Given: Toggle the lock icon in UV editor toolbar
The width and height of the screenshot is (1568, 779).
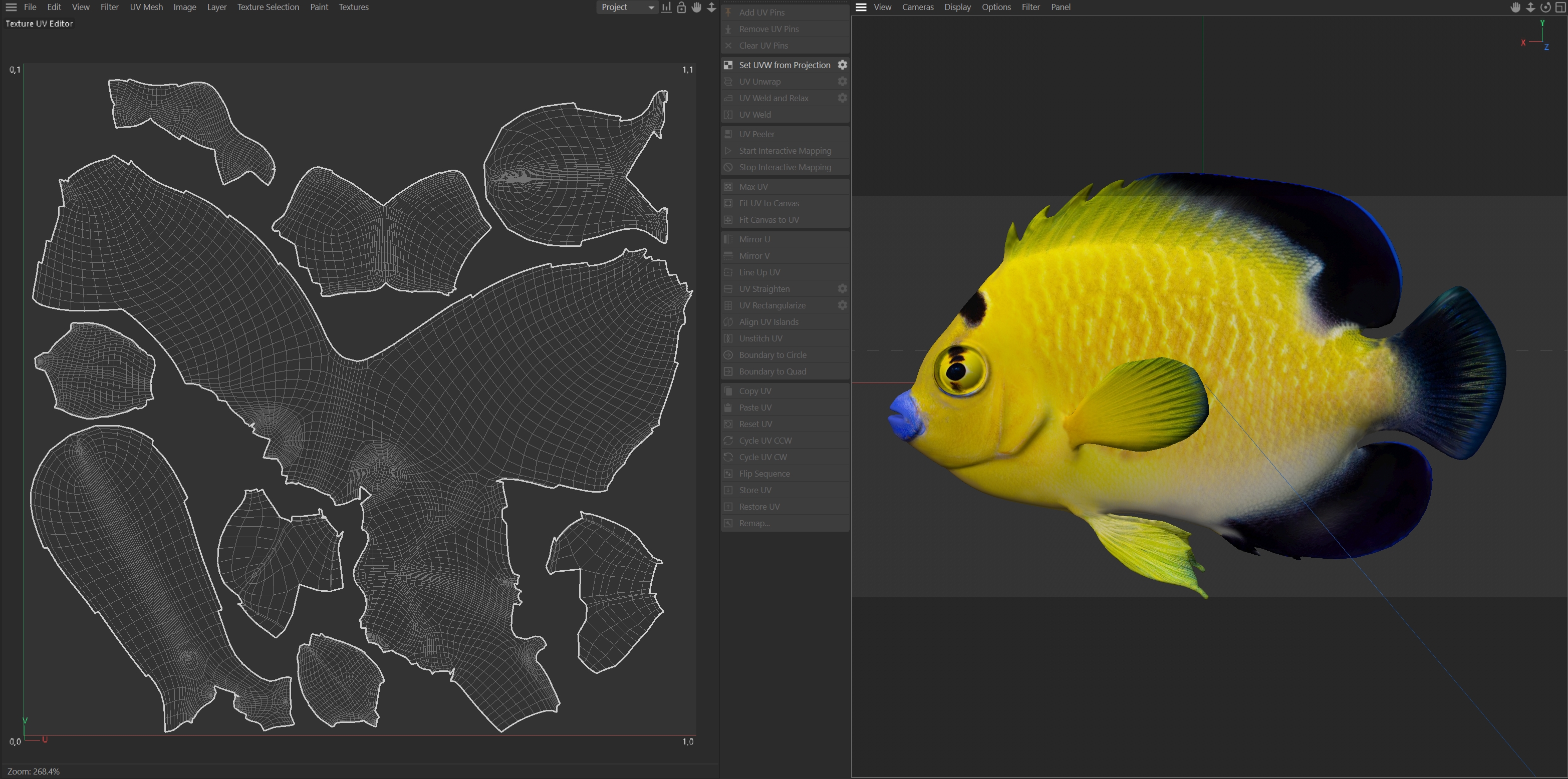Looking at the screenshot, I should pos(682,8).
